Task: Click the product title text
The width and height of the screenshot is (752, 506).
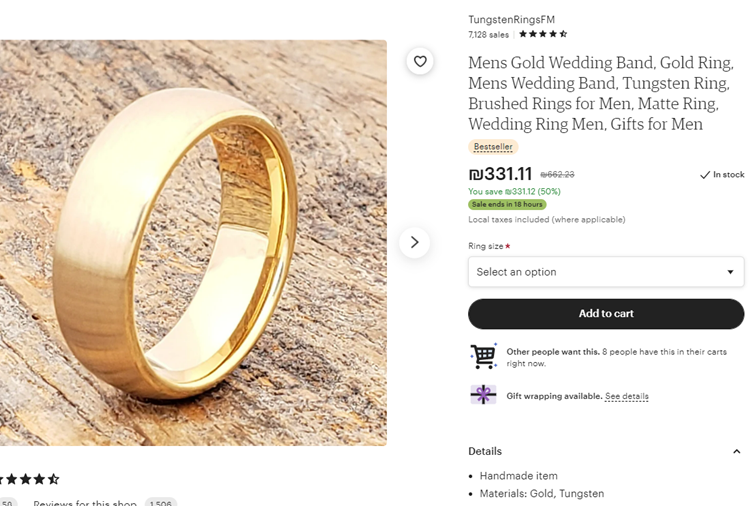Action: coord(585,93)
